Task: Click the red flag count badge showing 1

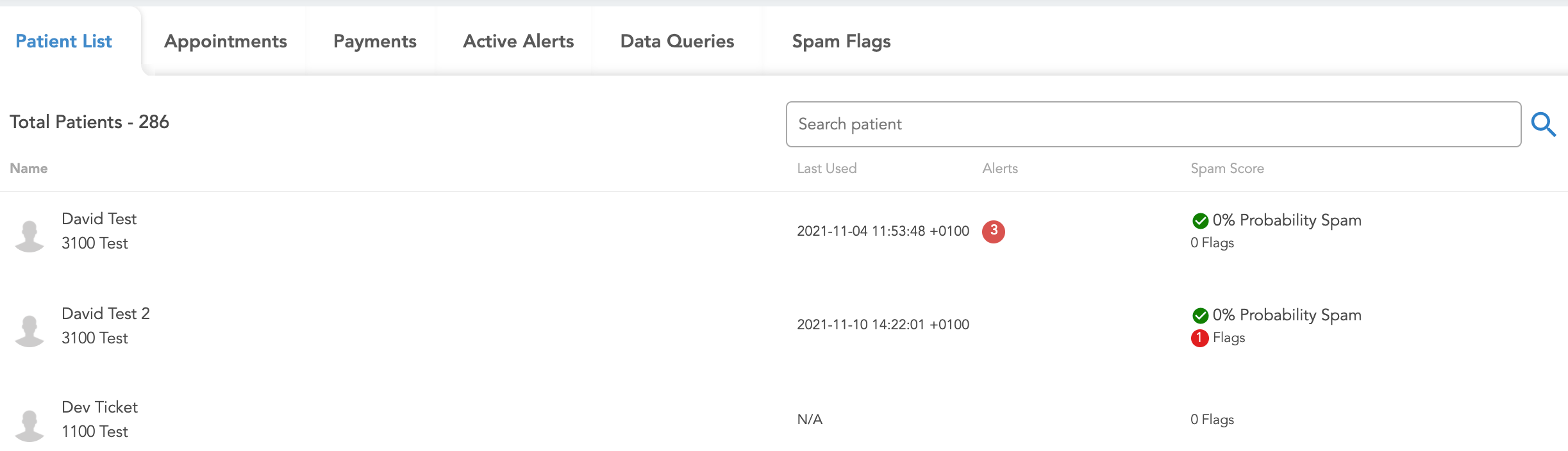Action: pyautogui.click(x=1199, y=338)
